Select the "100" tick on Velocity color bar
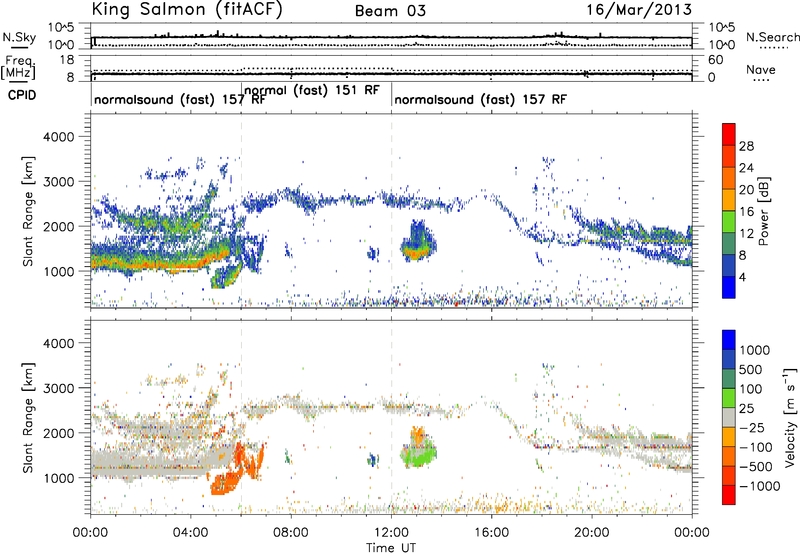Image resolution: width=800 pixels, height=554 pixels. (751, 389)
